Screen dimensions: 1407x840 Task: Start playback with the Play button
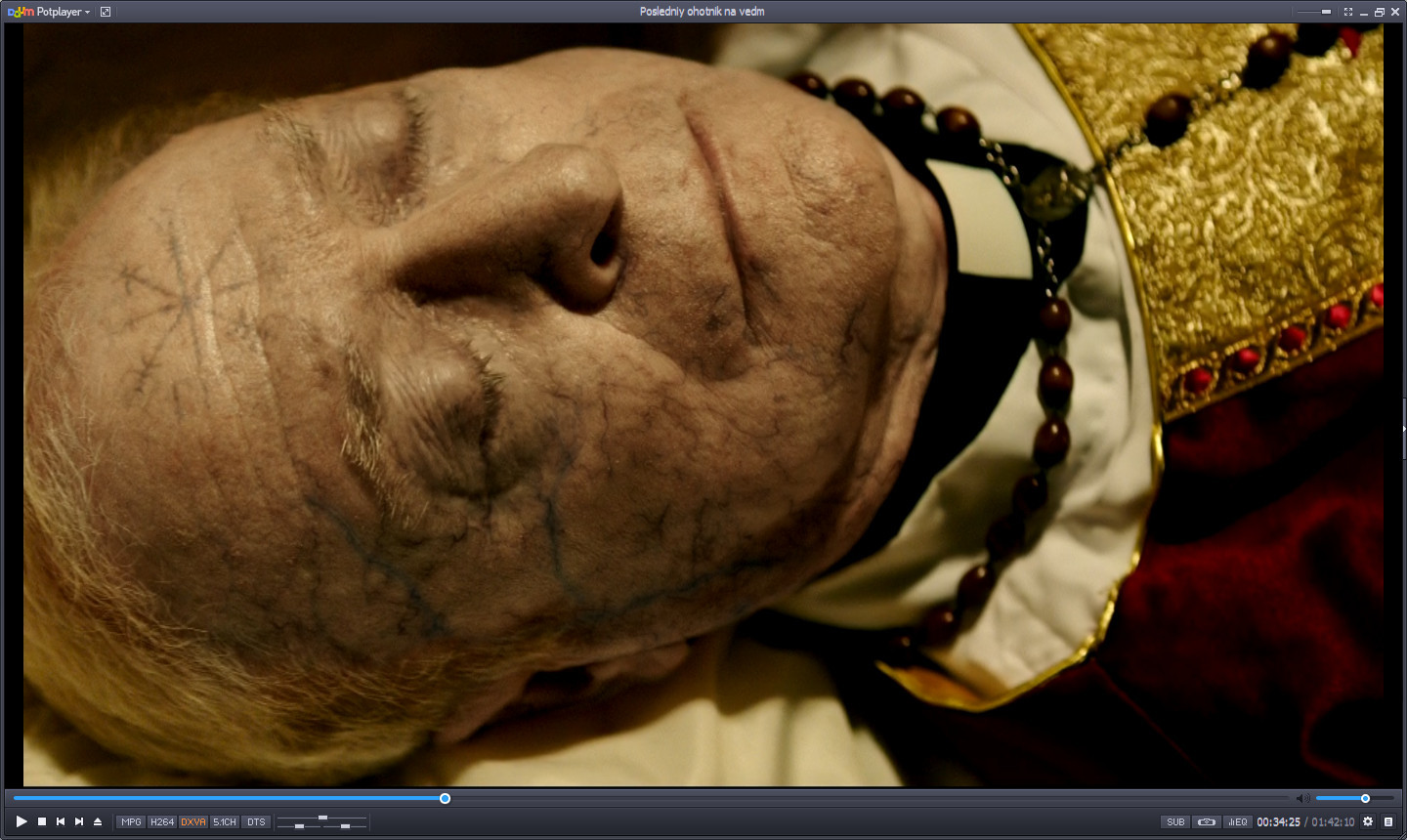point(21,821)
